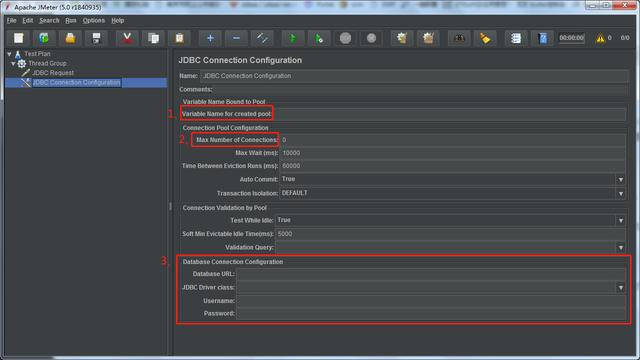This screenshot has width=640, height=360.
Task: Expand all nodes with the plus icon
Action: (210, 38)
